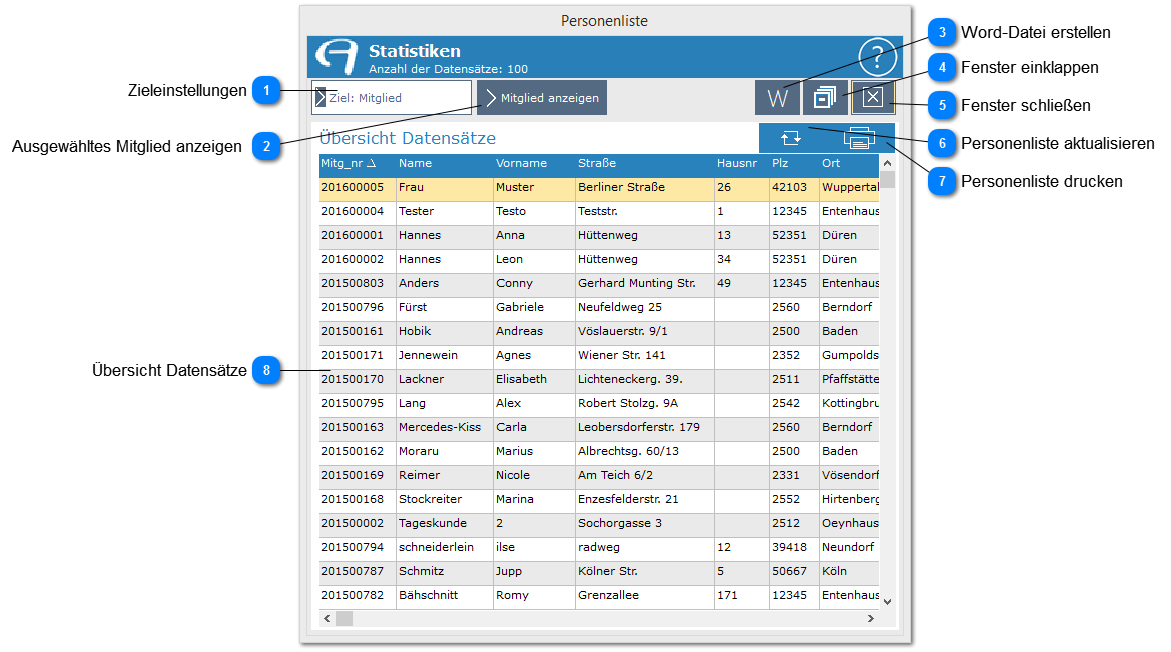1171x652 pixels.
Task: Click the horizontal scrollbar thumb
Action: (344, 618)
